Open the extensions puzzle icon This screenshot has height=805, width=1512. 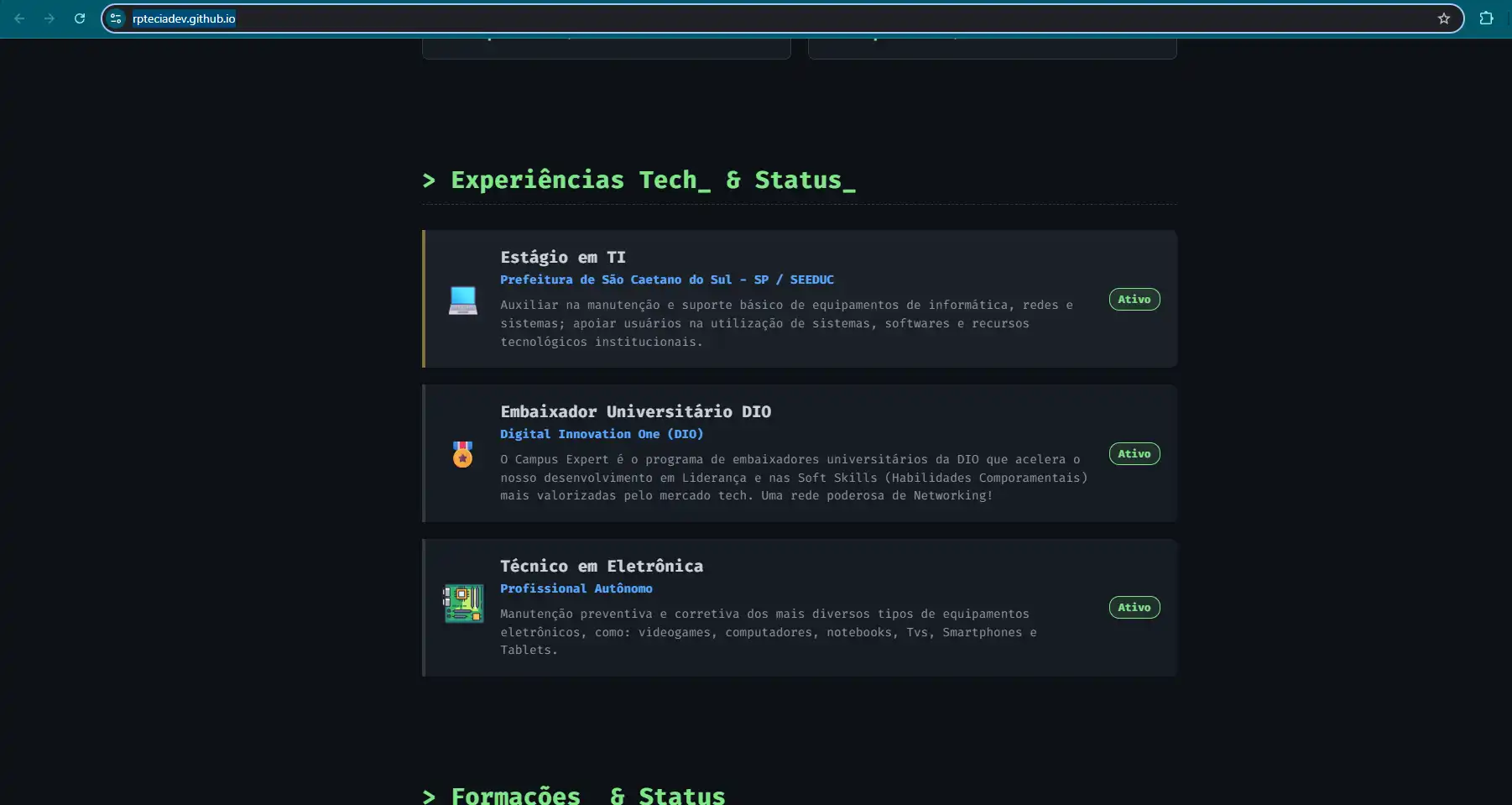coord(1486,18)
